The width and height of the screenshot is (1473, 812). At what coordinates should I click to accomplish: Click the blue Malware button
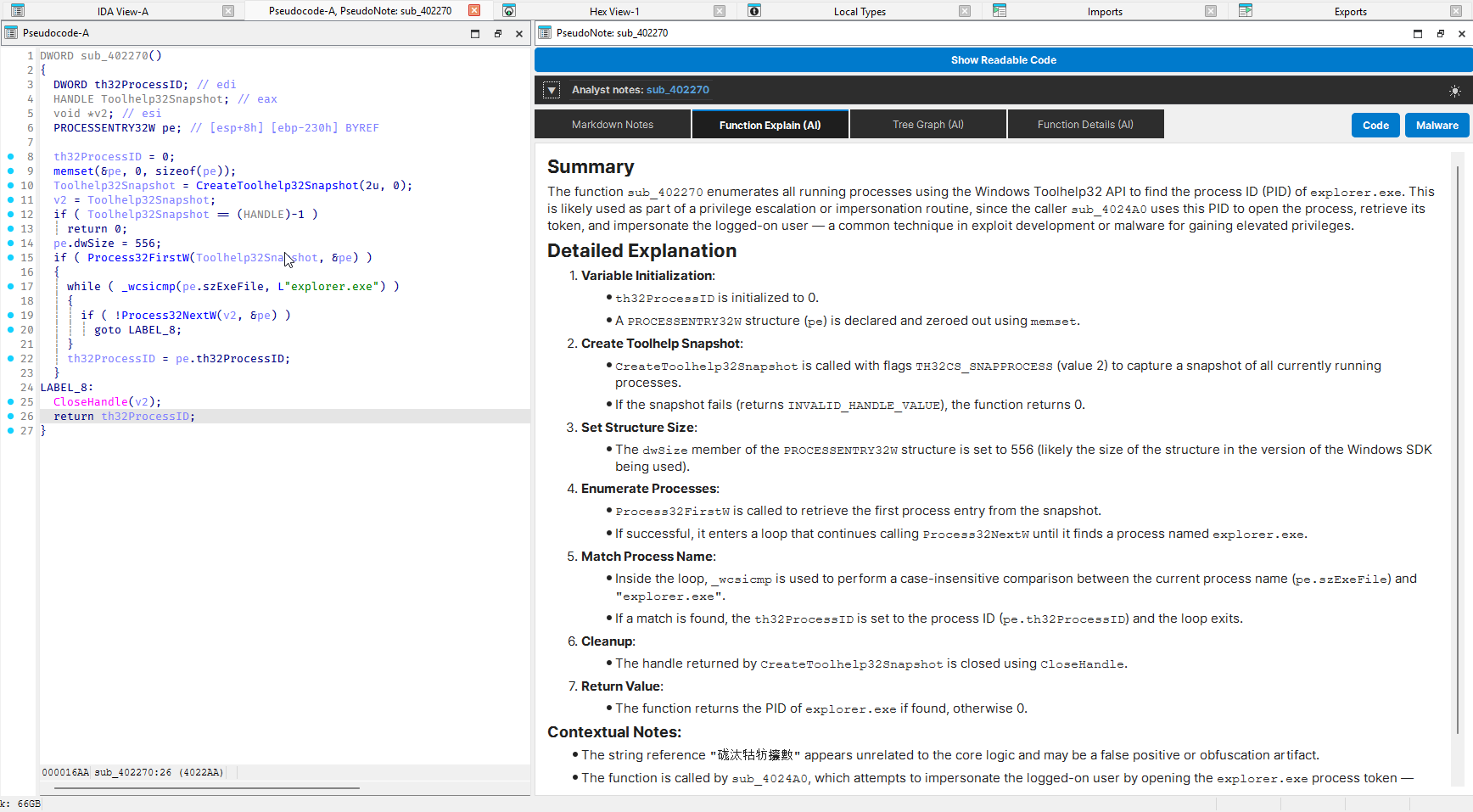(x=1437, y=126)
